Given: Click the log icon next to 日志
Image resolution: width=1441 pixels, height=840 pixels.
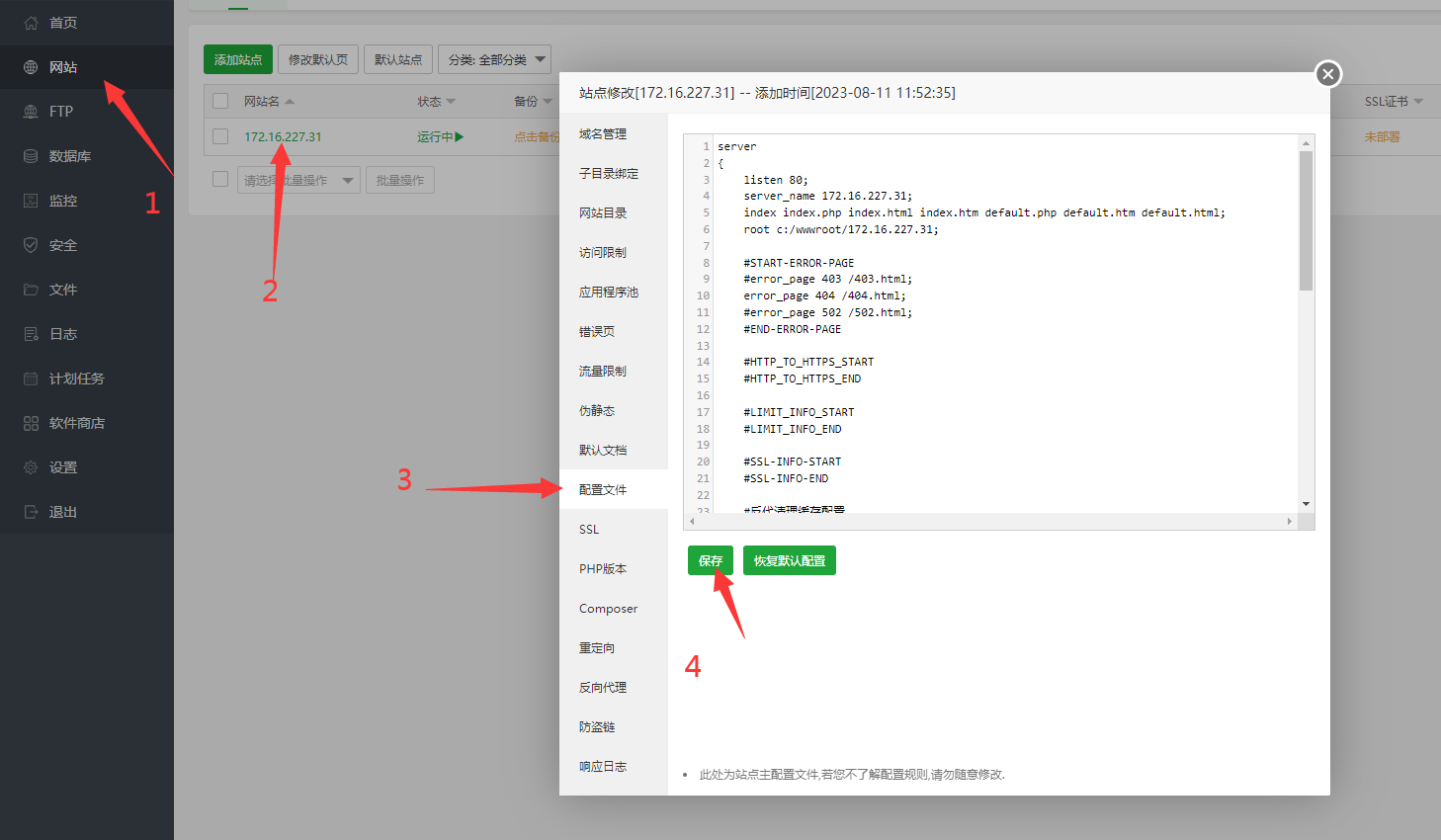Looking at the screenshot, I should 31,334.
